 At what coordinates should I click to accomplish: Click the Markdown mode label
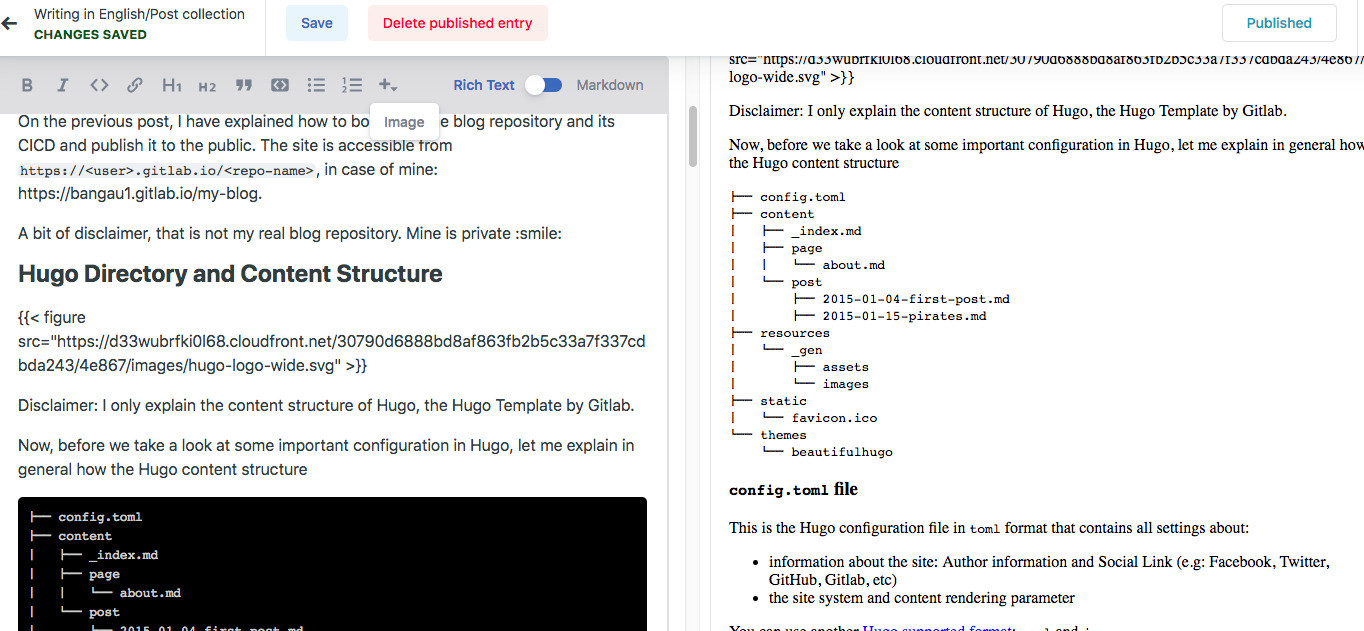tap(610, 85)
